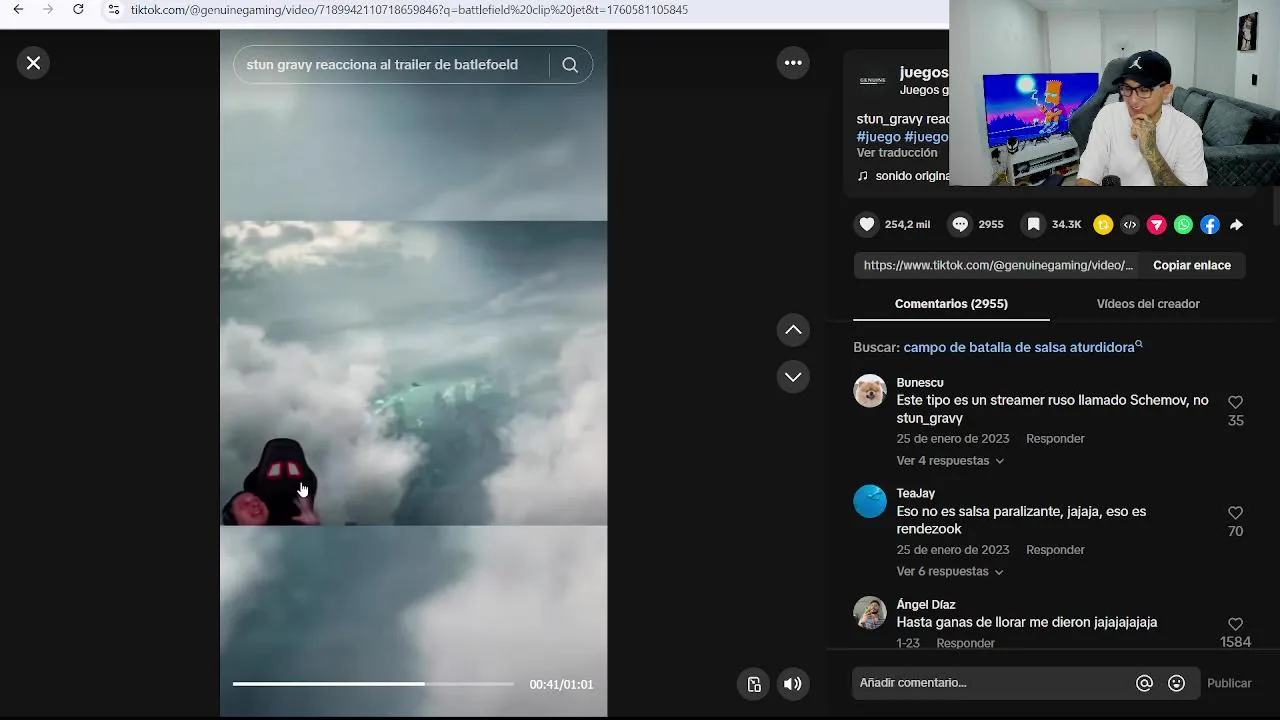Share video via WhatsApp icon
This screenshot has width=1280, height=720.
[x=1183, y=225]
